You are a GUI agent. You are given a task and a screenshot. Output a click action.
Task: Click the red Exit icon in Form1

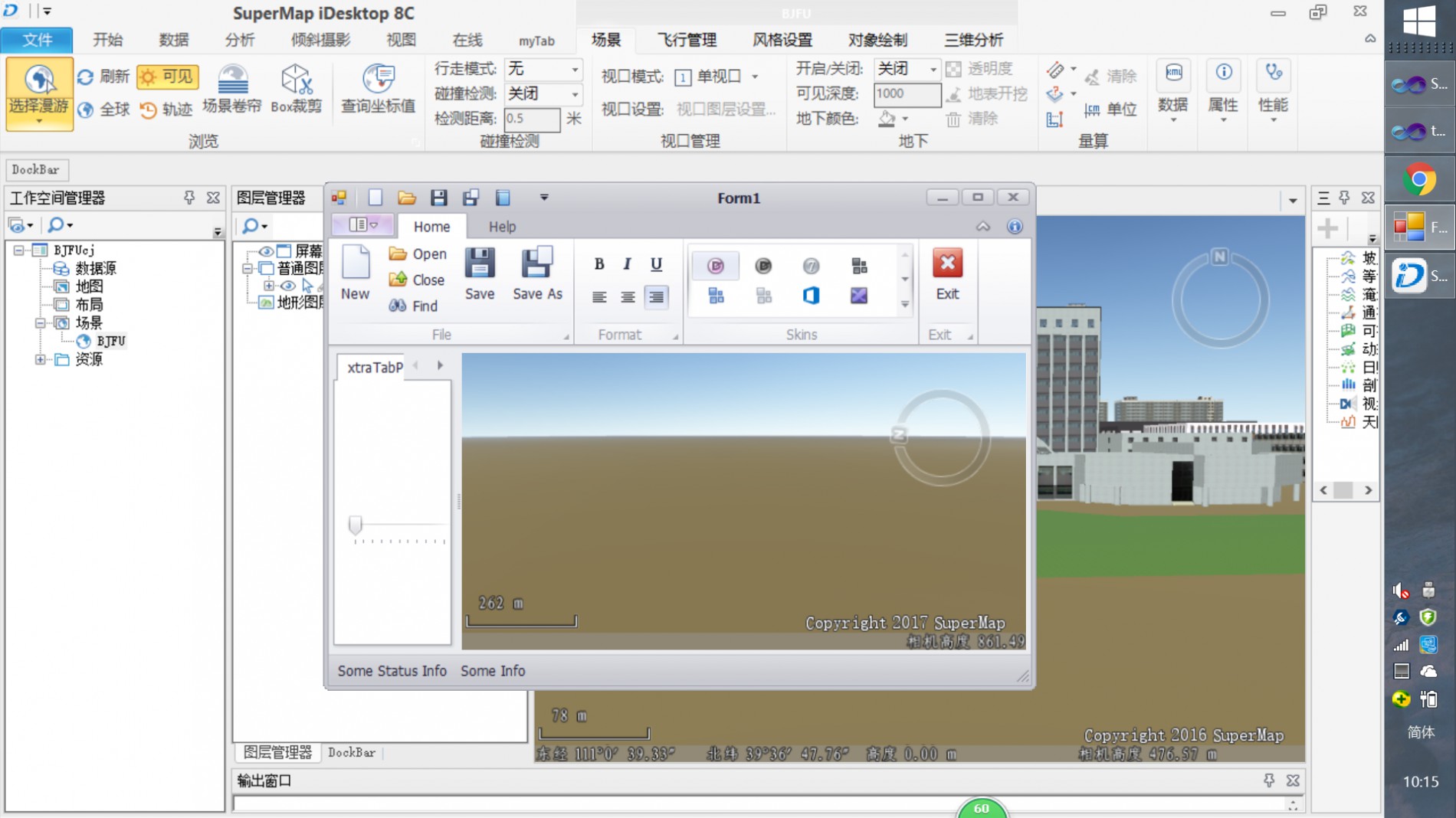click(947, 264)
